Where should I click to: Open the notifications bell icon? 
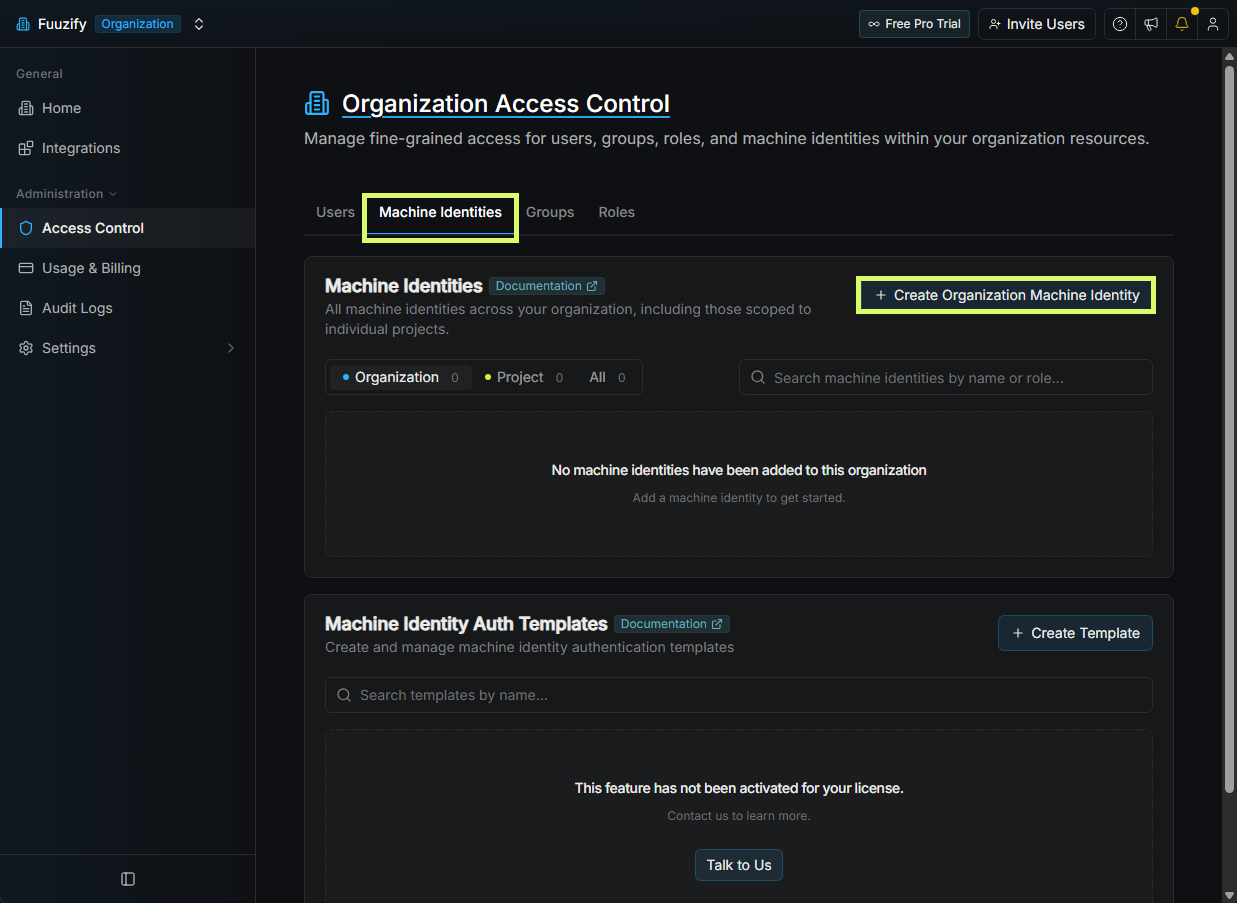coord(1182,24)
